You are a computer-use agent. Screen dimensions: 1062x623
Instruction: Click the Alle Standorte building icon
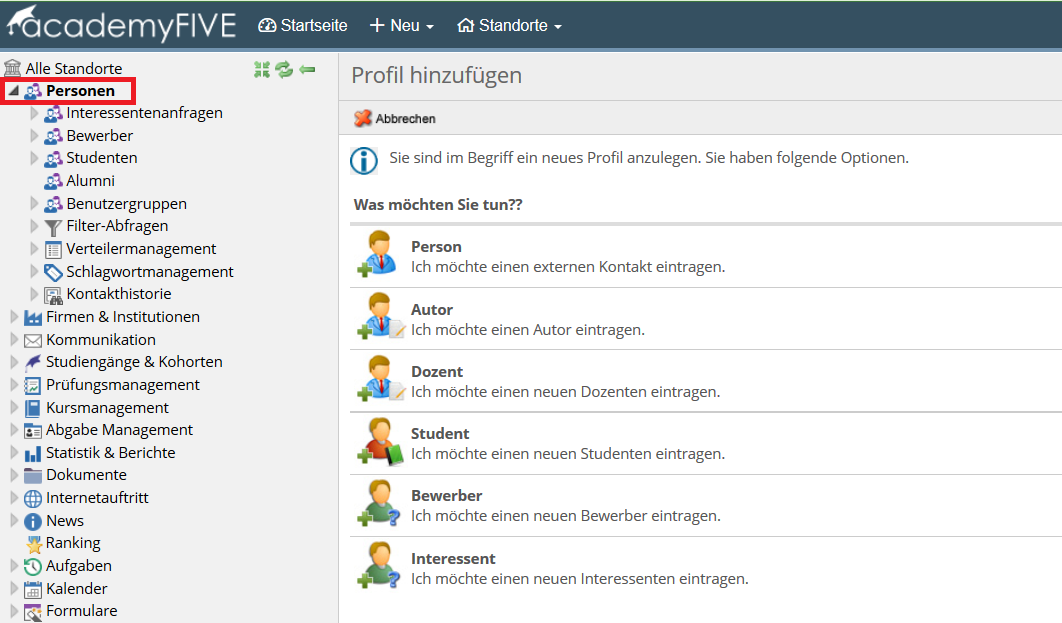click(x=12, y=68)
